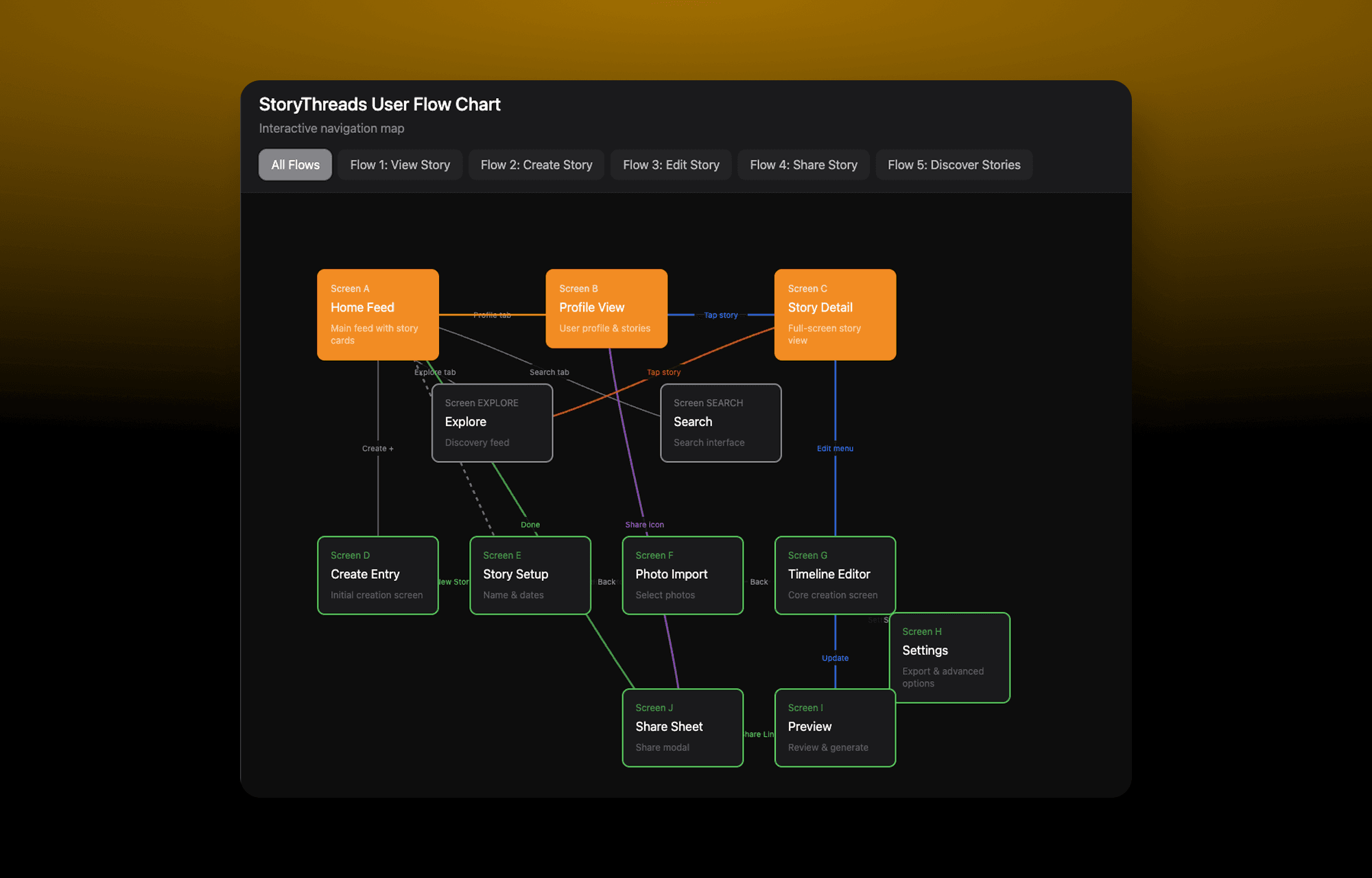
Task: Select the Timeline Editor node
Action: pyautogui.click(x=835, y=575)
